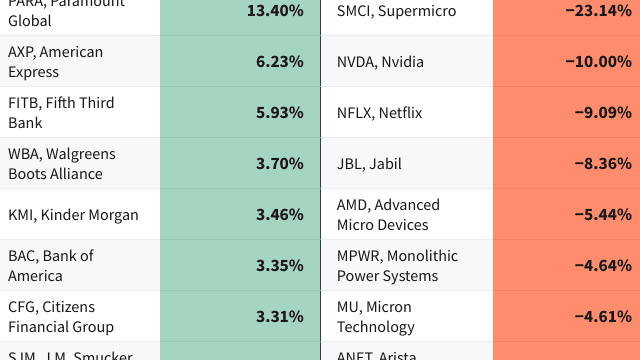The height and width of the screenshot is (360, 640).
Task: Click the FITB, Fifth Third Bank cell
Action: (x=80, y=112)
